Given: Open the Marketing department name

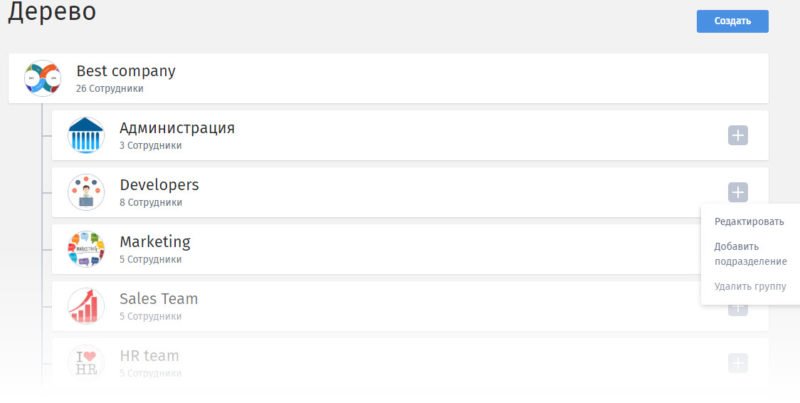Looking at the screenshot, I should pyautogui.click(x=155, y=242).
